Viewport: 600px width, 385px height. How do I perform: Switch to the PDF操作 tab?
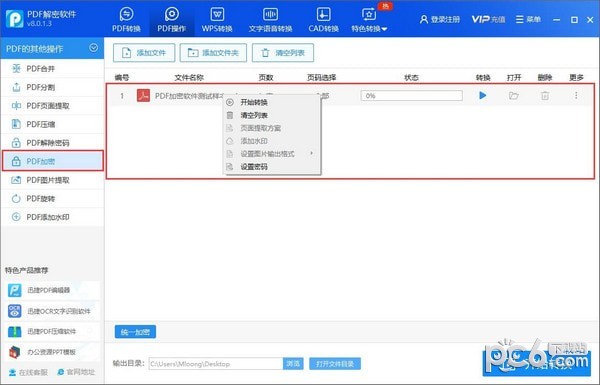coord(171,20)
